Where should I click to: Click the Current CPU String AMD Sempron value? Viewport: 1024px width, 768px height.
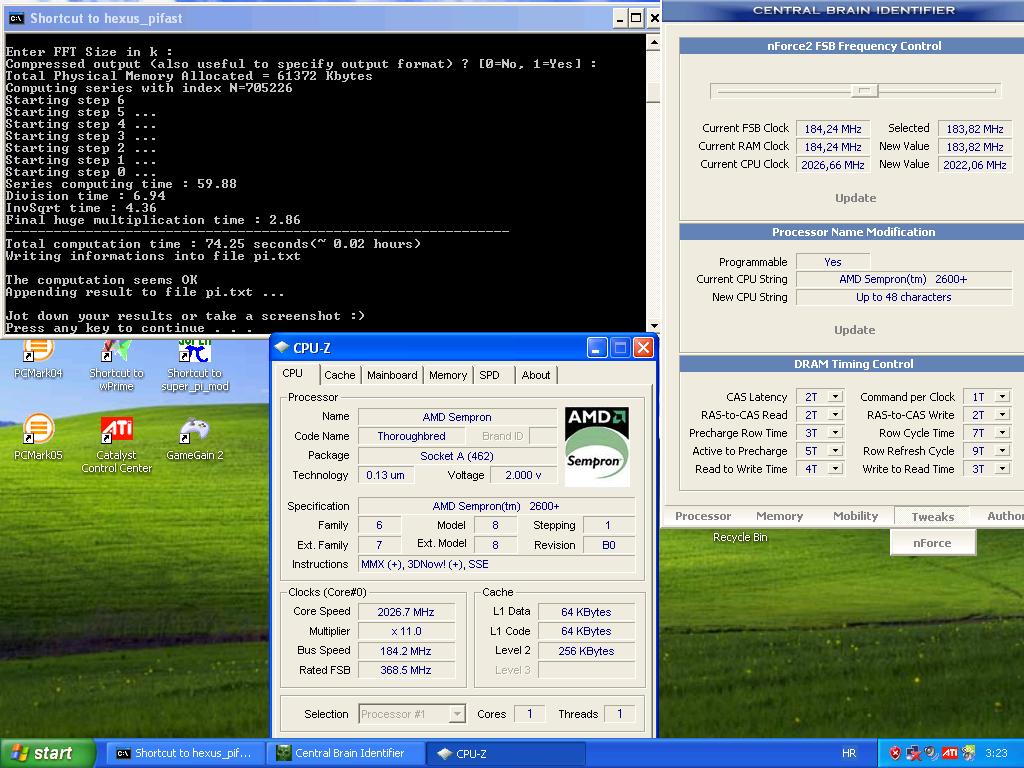pos(904,279)
